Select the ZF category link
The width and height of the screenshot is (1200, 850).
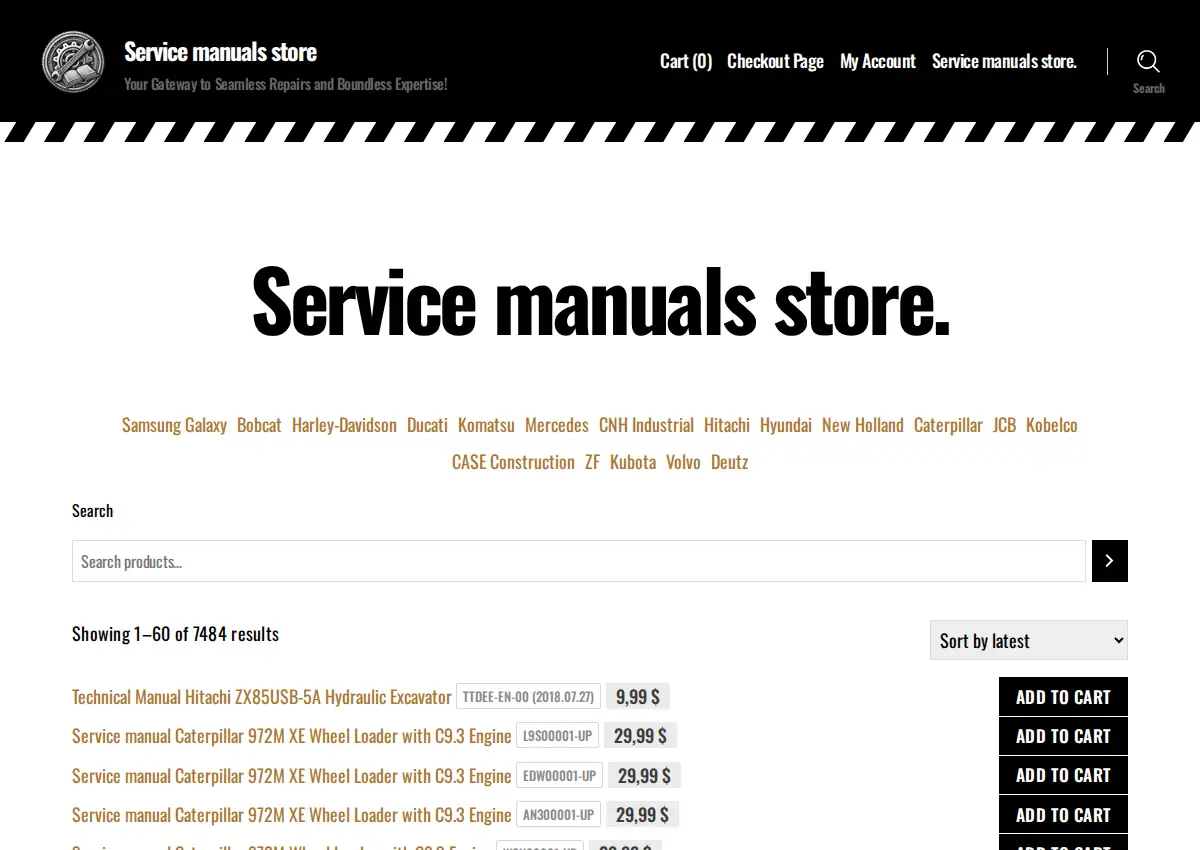[592, 462]
